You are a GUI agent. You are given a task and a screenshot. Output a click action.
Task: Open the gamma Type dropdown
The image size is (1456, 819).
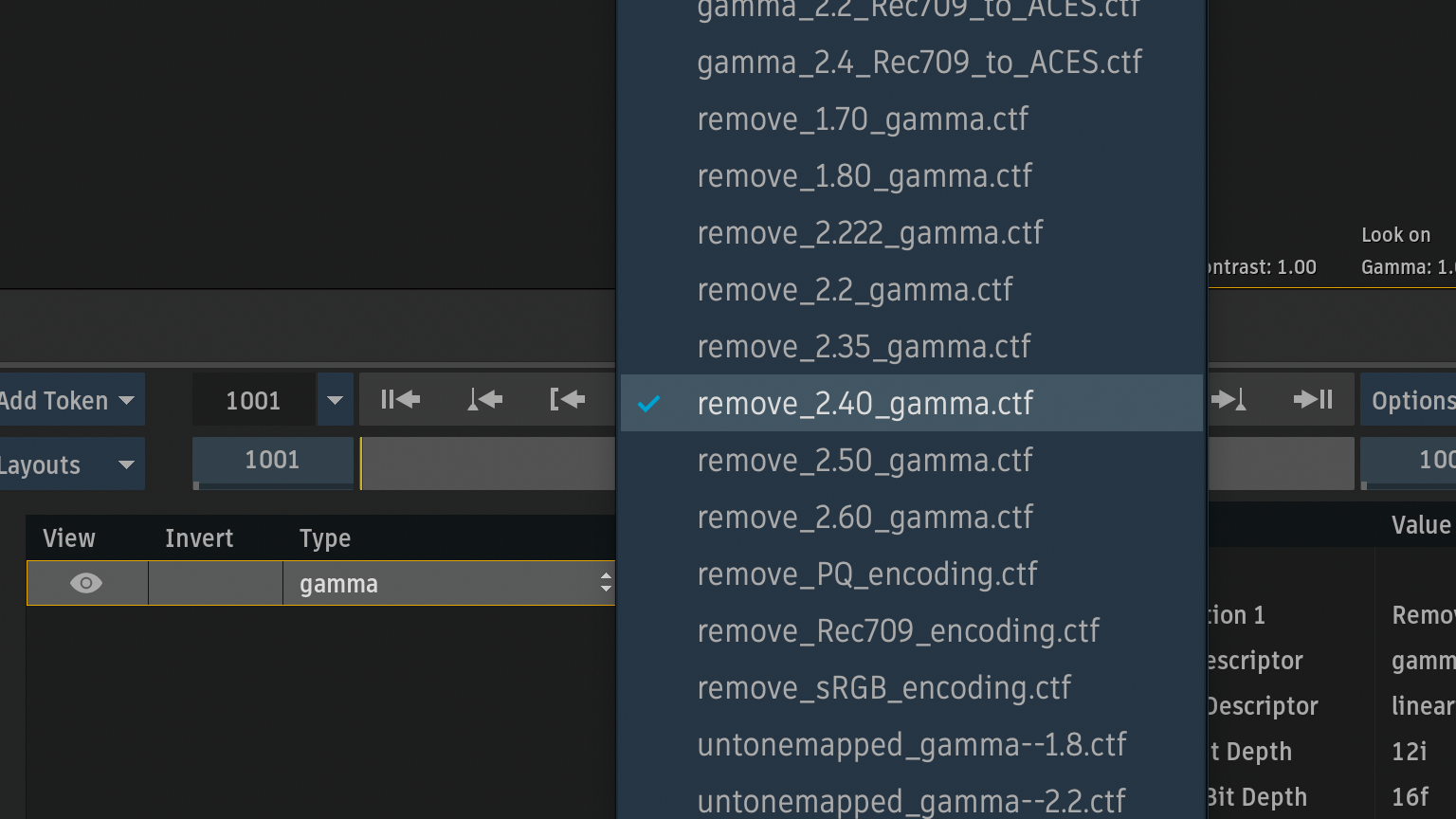click(x=449, y=584)
